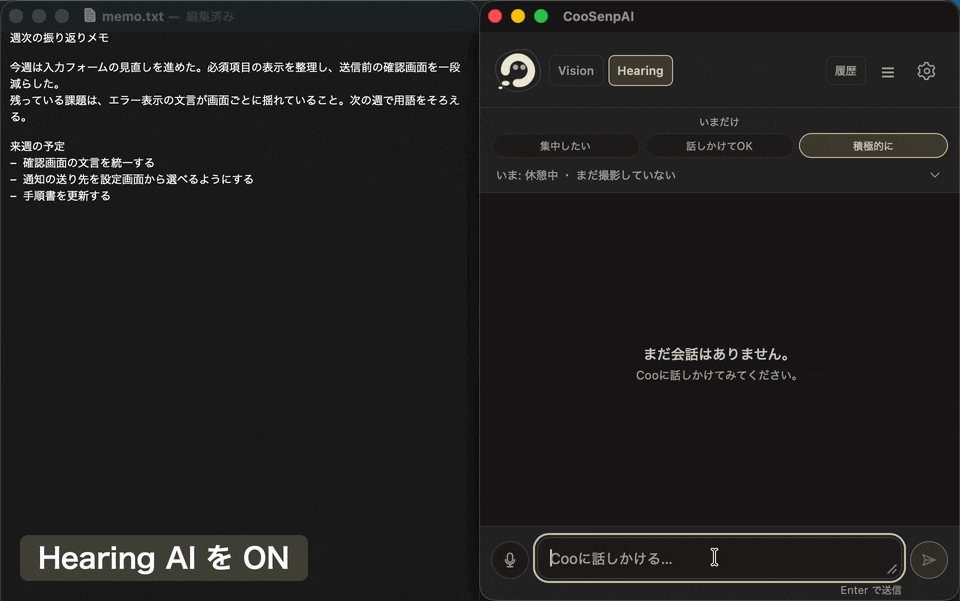Click the 今週は入力フォームの見直し paragraph in memo
This screenshot has width=960, height=601.
[235, 75]
